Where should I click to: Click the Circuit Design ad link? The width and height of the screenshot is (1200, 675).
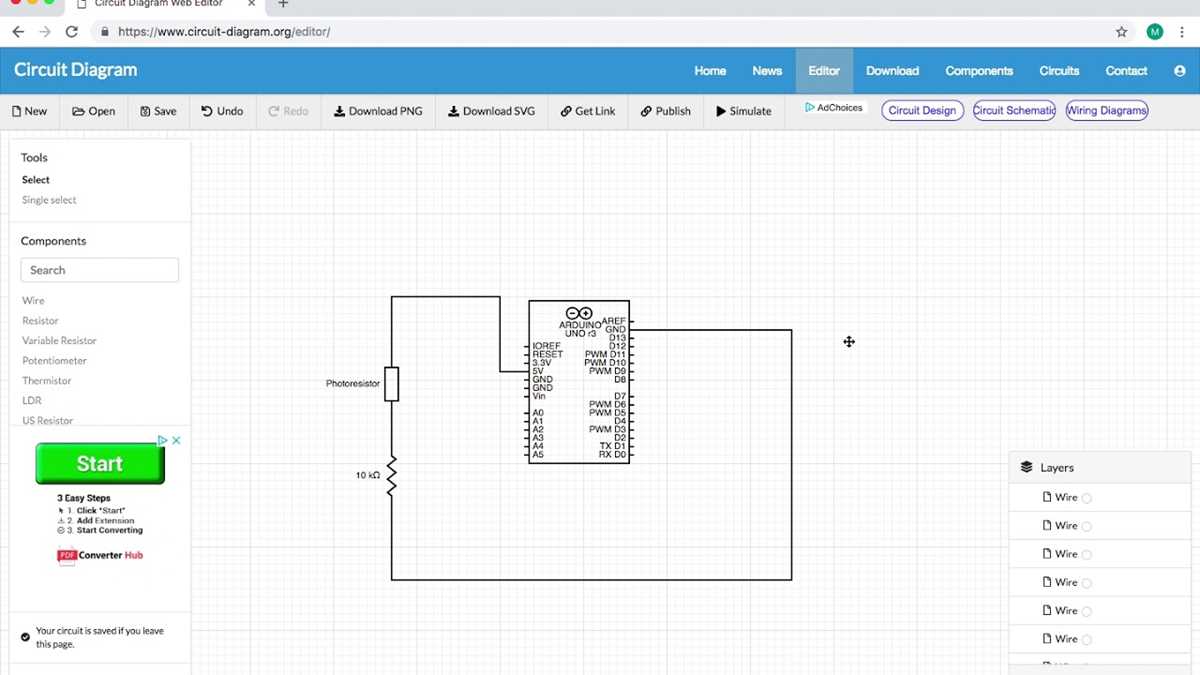coord(922,110)
